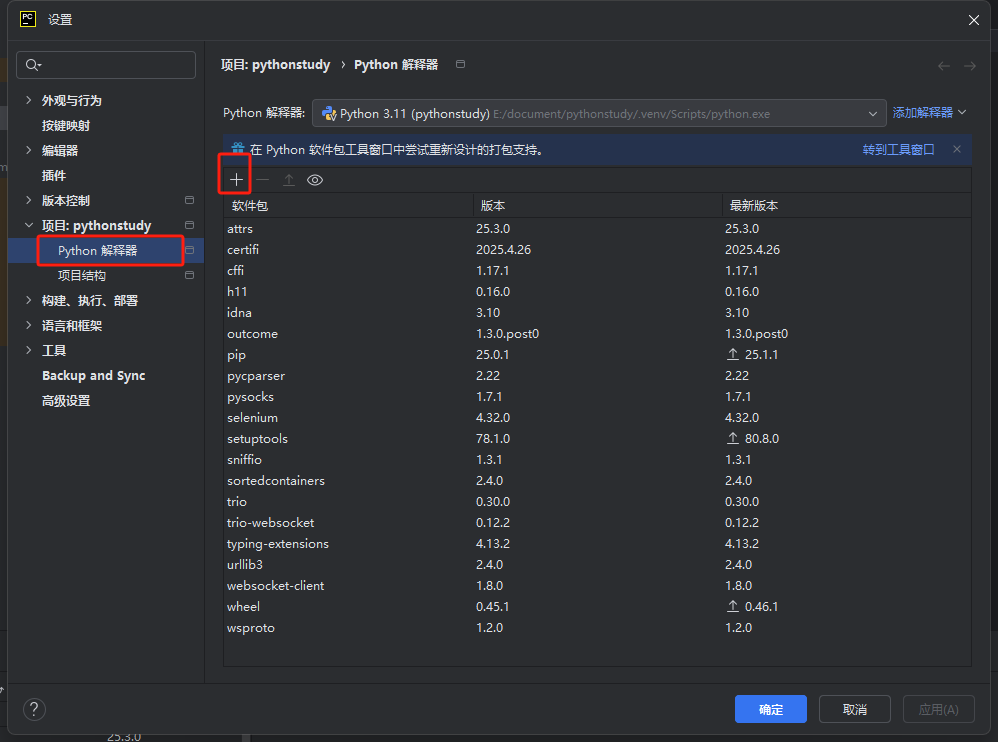Screen dimensions: 998x742
Task: Click the upgrade arrow icon beside pip 25.1.1
Action: pos(733,354)
